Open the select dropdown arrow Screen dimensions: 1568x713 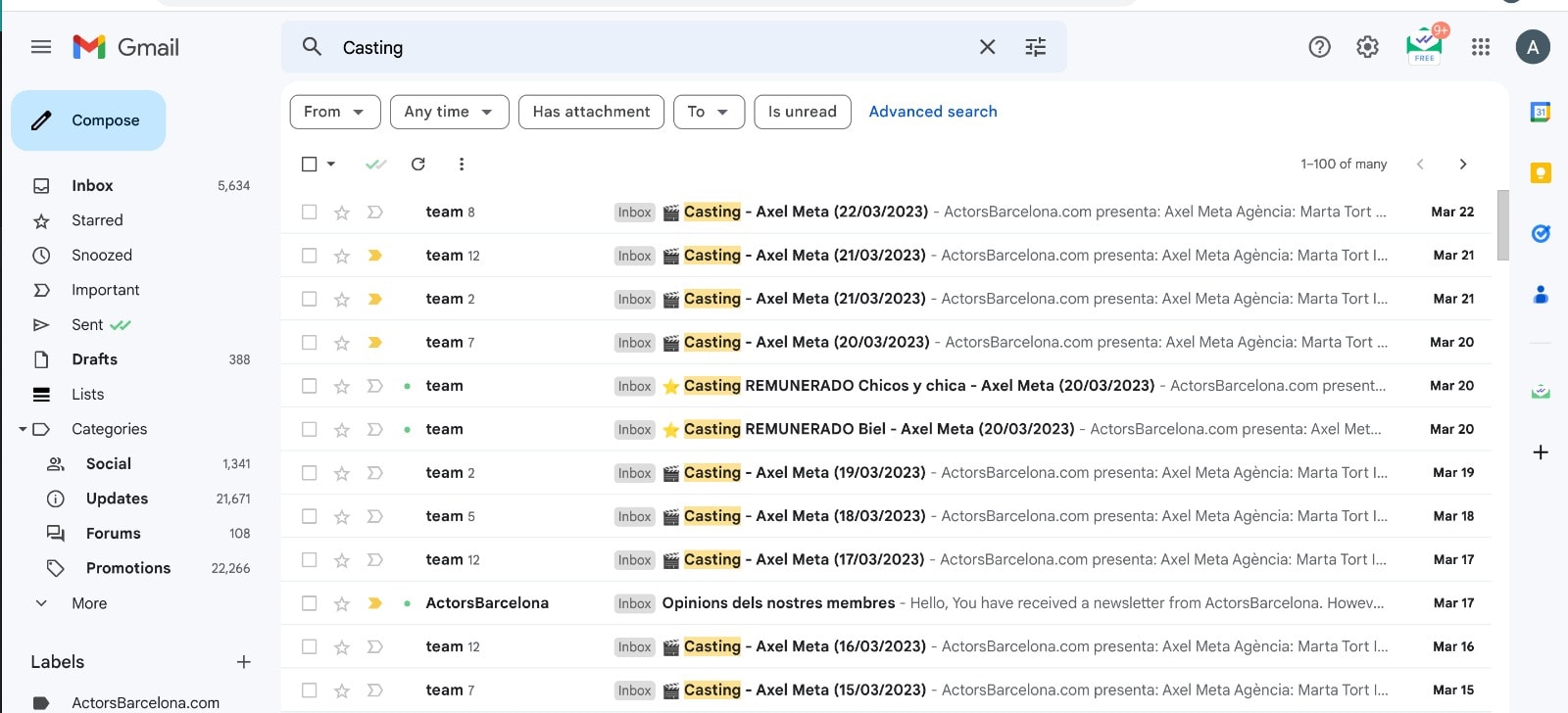click(x=331, y=165)
